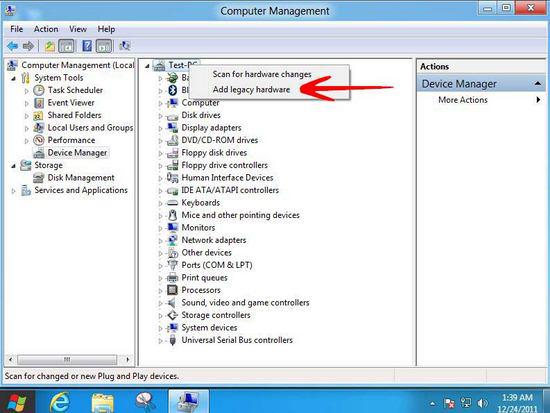550x413 pixels.
Task: Click the Forward arrow toolbar icon
Action: pyautogui.click(x=28, y=46)
